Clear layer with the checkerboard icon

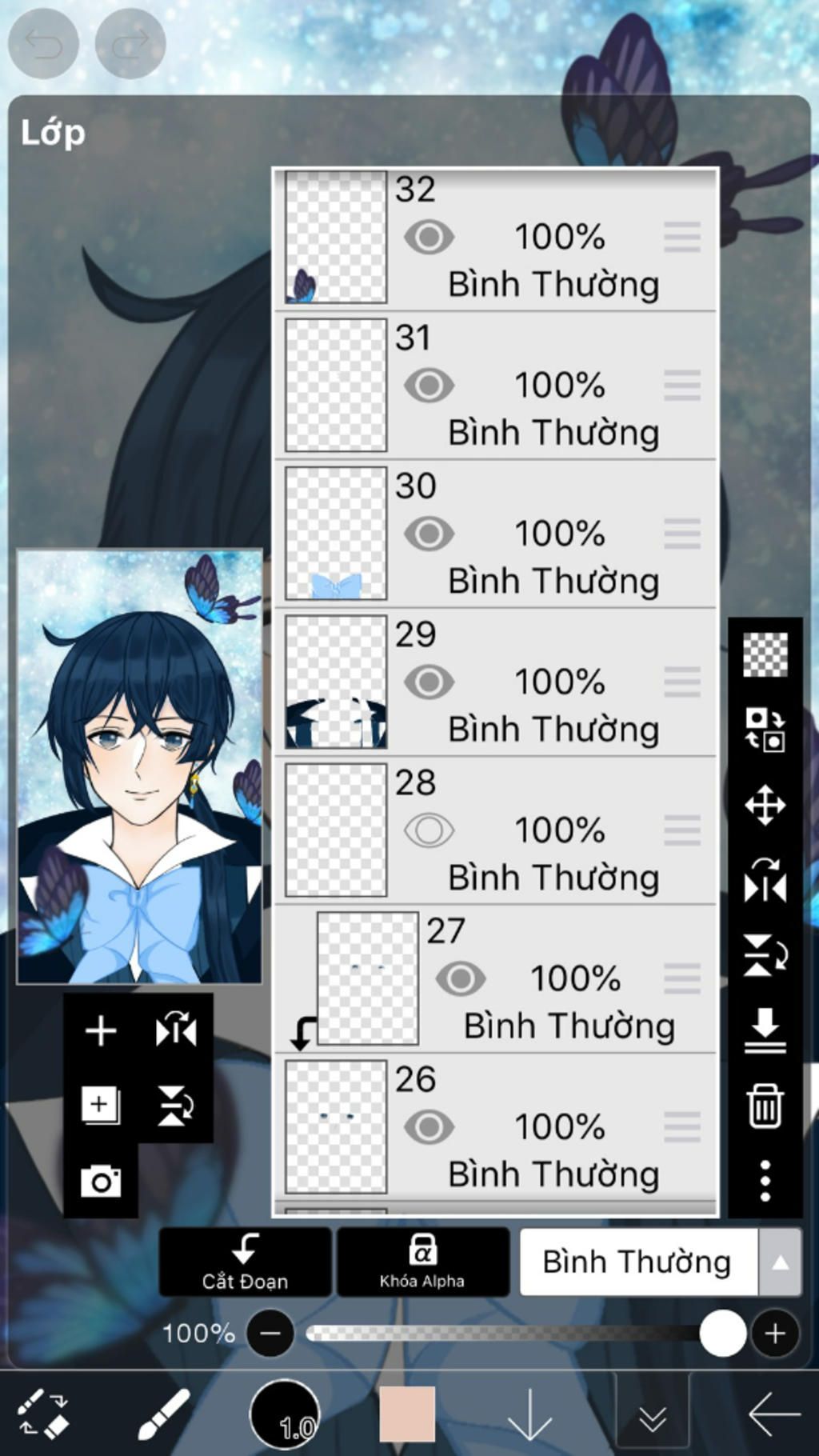[x=765, y=654]
